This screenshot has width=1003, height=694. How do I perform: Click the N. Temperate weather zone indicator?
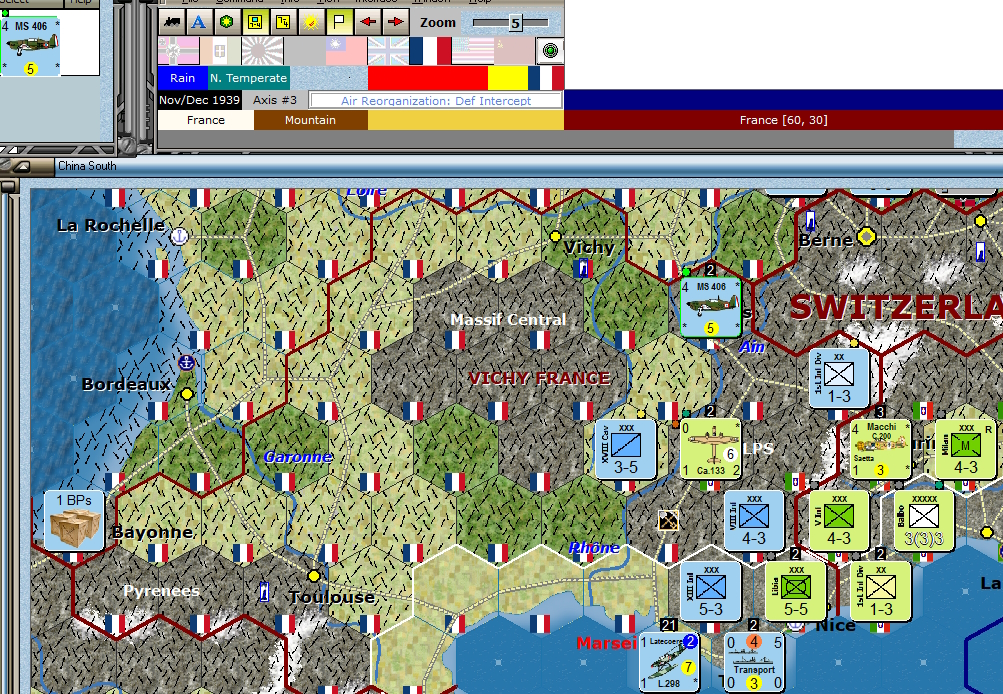pyautogui.click(x=249, y=78)
